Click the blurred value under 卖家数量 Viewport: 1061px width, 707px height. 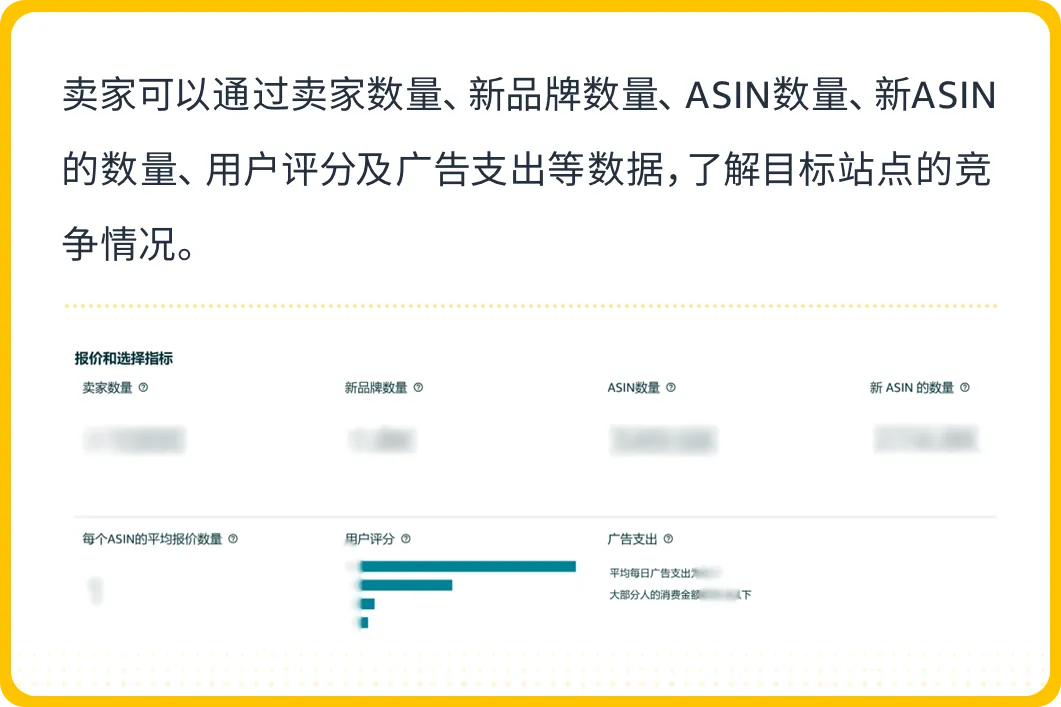pos(135,440)
